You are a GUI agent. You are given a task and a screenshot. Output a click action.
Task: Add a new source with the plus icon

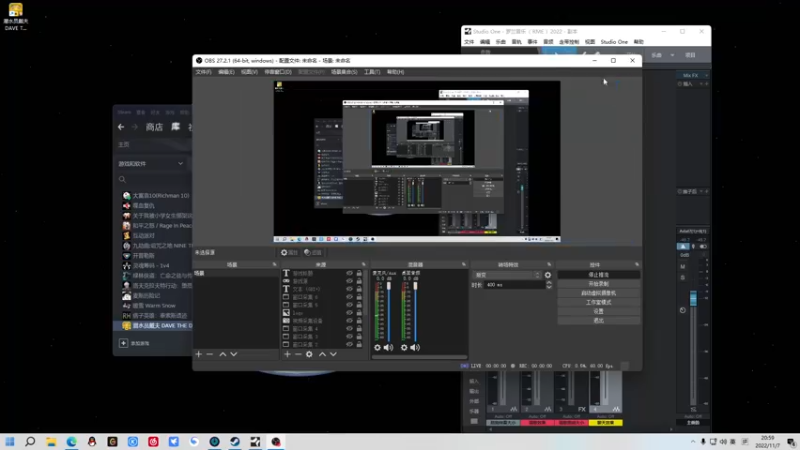point(287,354)
